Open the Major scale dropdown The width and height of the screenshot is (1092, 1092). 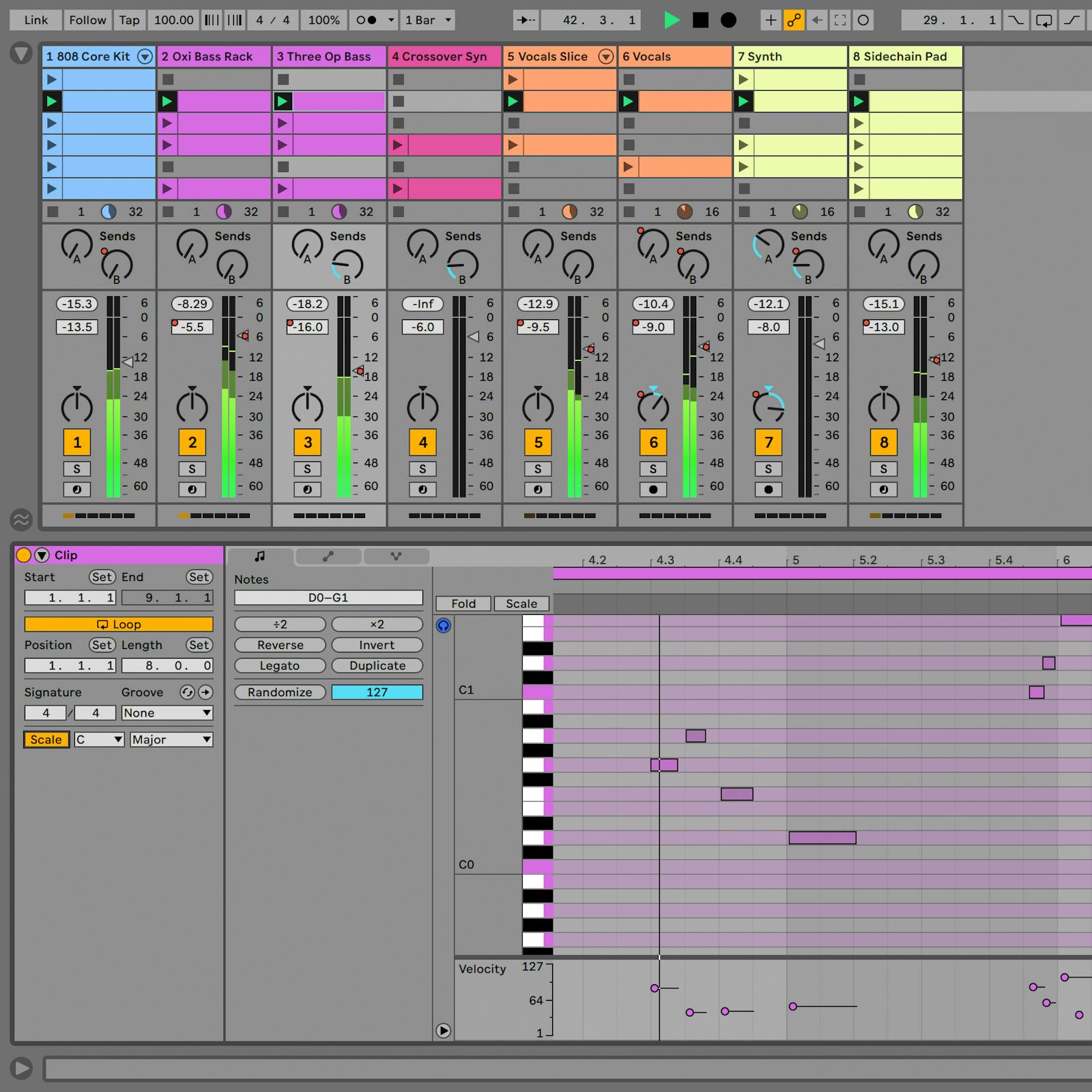coord(171,739)
